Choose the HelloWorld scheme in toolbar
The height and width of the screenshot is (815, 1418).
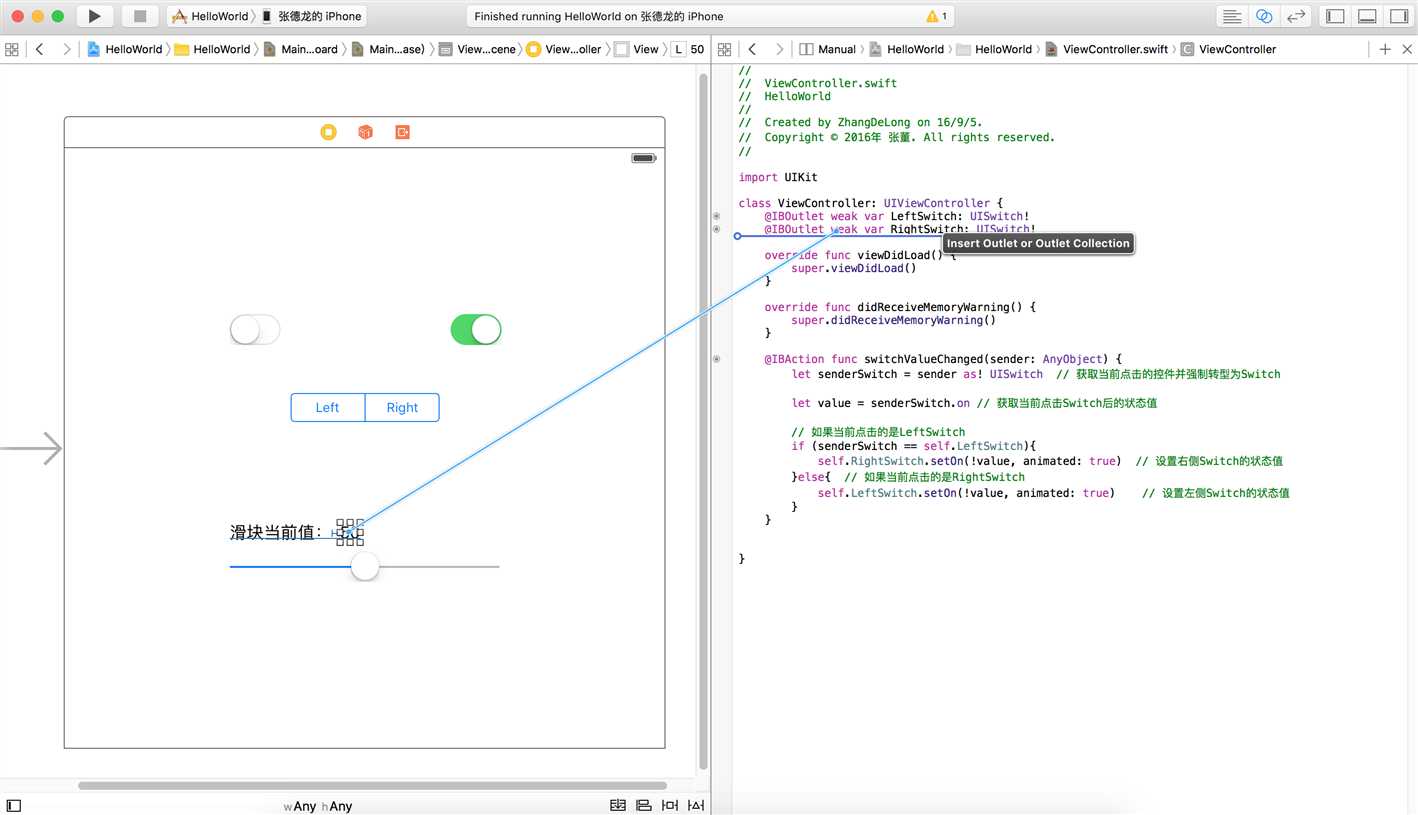(x=211, y=16)
